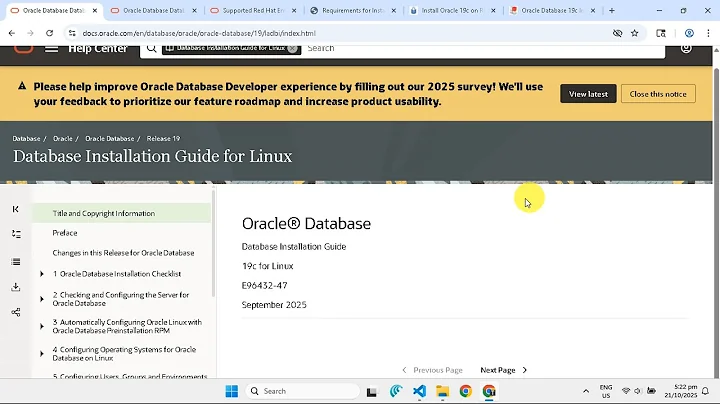Open the Preface contents entry
This screenshot has height=404, width=720.
tap(65, 233)
